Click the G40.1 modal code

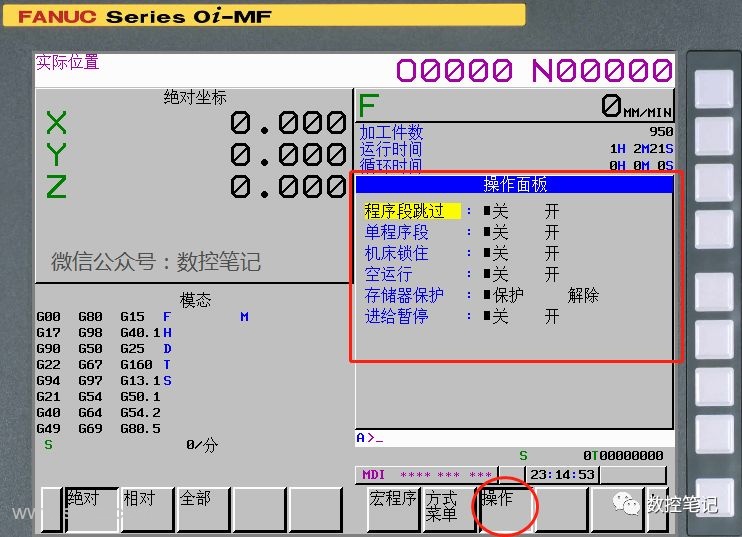[x=141, y=333]
